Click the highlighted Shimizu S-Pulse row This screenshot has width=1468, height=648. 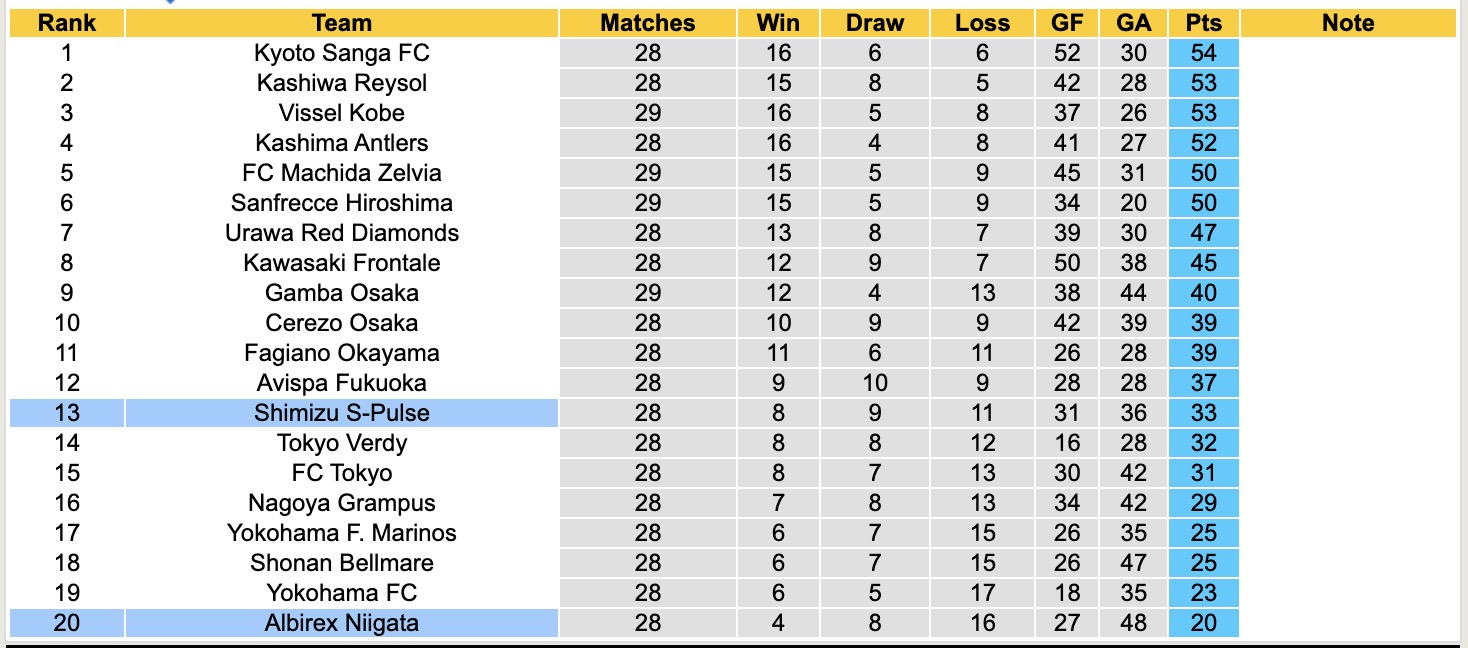(x=341, y=413)
